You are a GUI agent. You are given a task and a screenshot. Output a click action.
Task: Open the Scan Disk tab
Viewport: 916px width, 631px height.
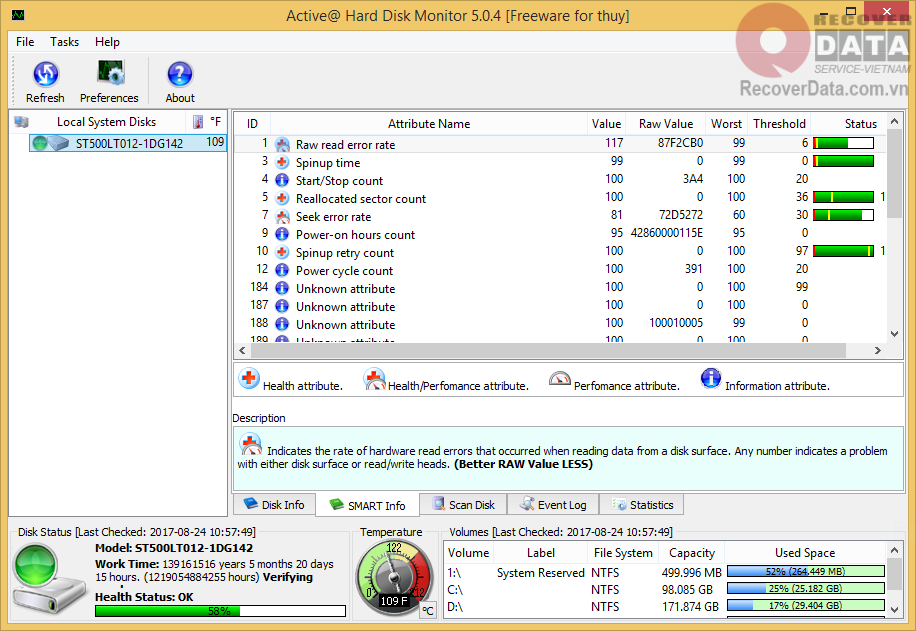pos(463,505)
